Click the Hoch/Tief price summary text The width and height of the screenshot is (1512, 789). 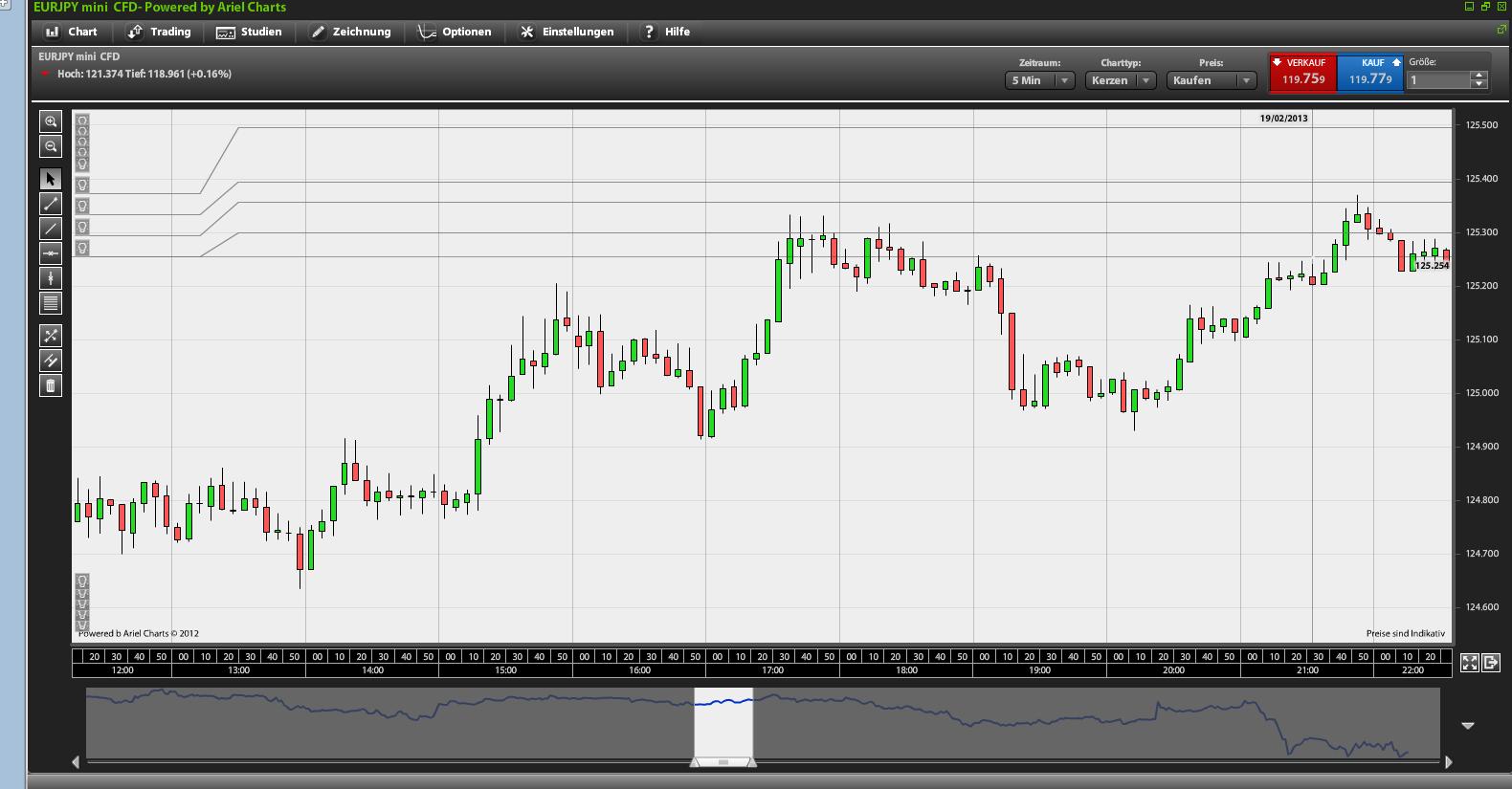tap(144, 74)
